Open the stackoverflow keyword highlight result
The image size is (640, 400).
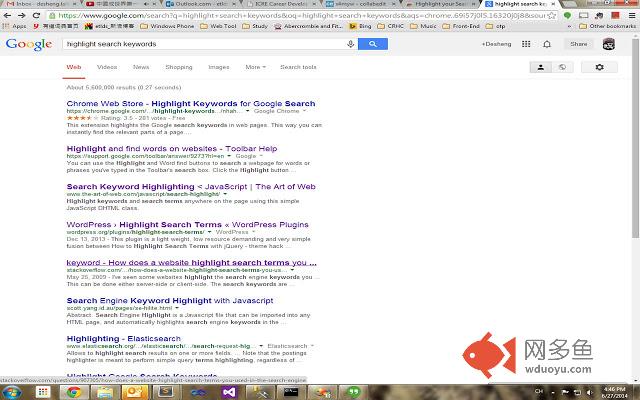[x=191, y=262]
